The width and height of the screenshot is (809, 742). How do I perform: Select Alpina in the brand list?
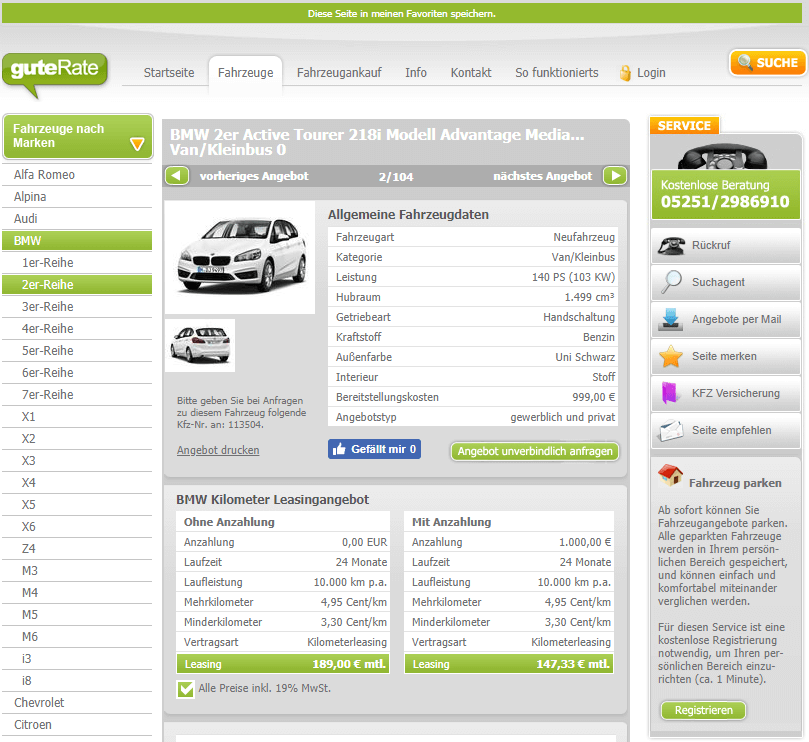(x=77, y=197)
